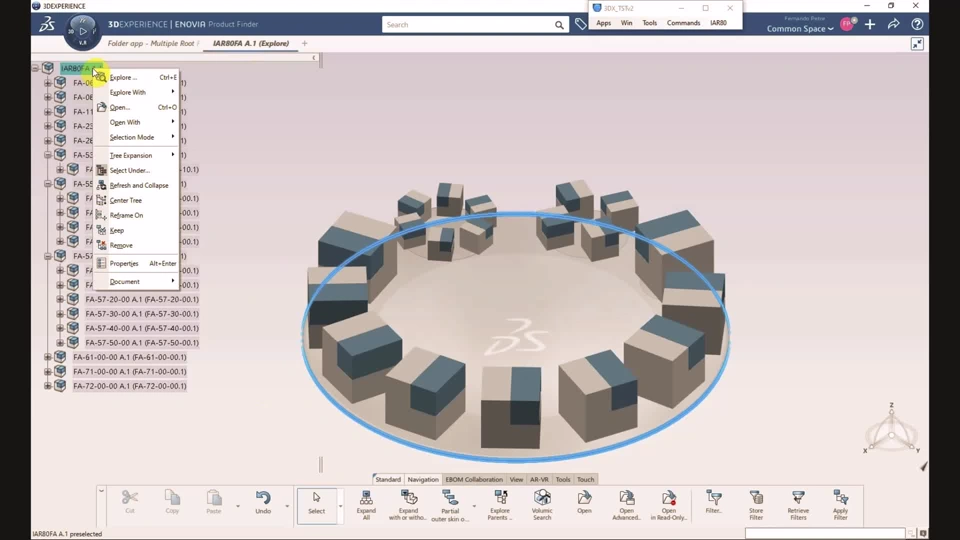The height and width of the screenshot is (540, 960).
Task: Open the Tree Expansion submenu
Action: tap(136, 156)
